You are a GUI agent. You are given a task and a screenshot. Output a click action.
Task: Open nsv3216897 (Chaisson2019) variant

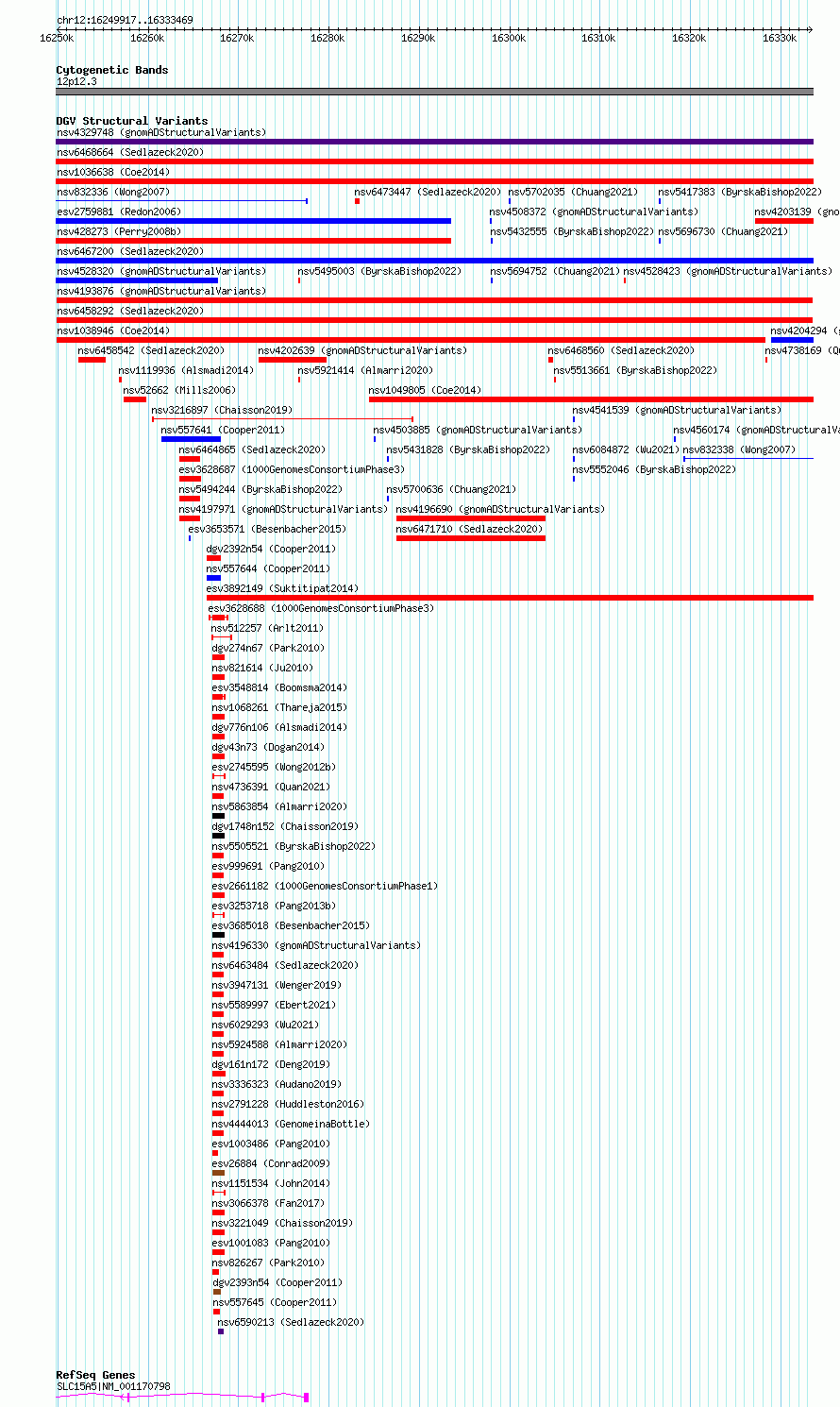pos(222,410)
